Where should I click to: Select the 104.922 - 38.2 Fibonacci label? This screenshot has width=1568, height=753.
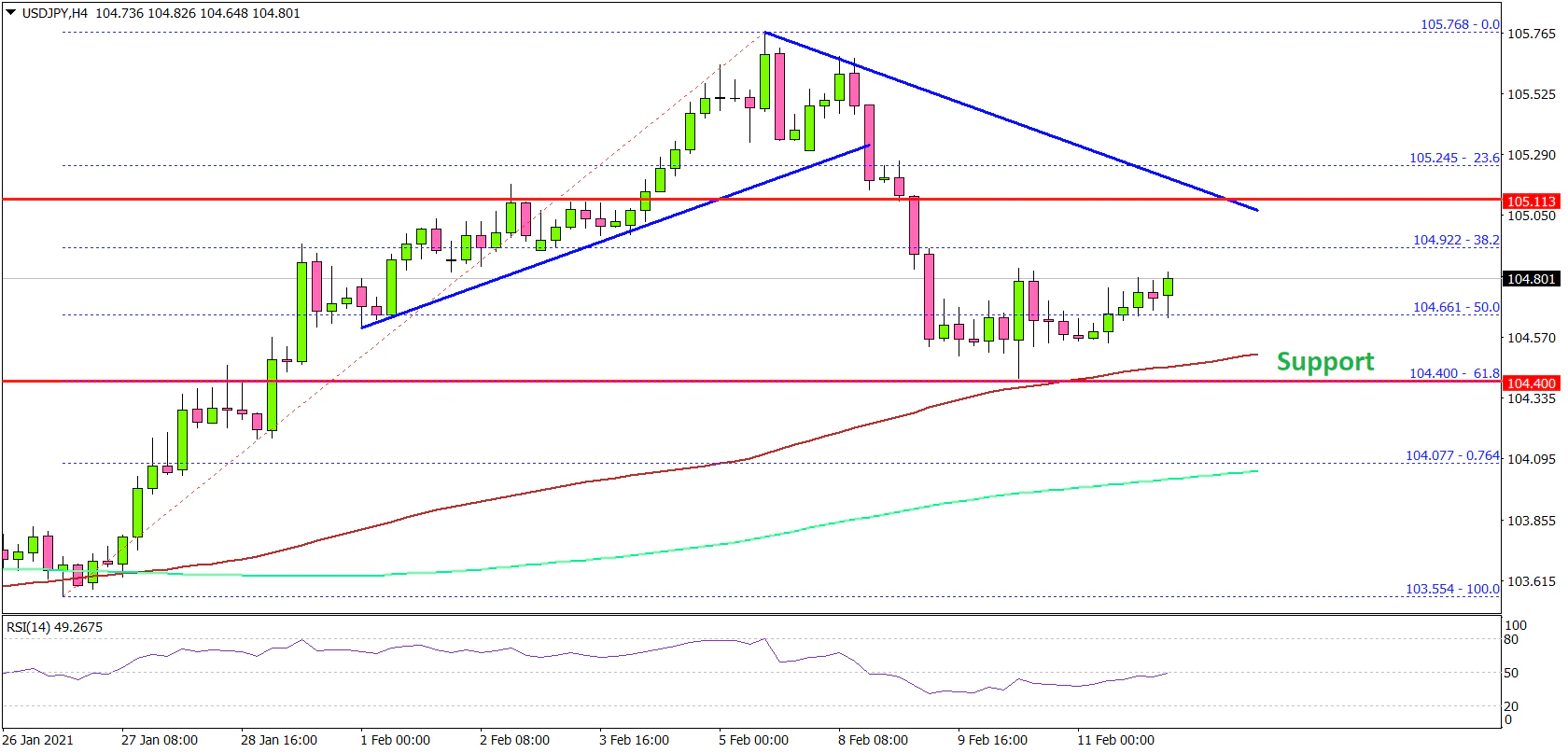(1456, 240)
